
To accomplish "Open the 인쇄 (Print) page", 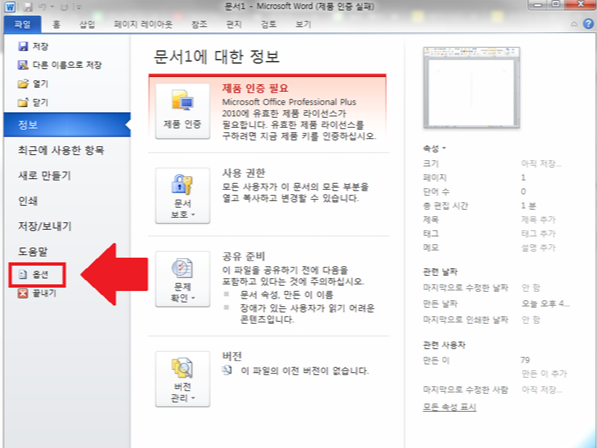I will point(28,201).
